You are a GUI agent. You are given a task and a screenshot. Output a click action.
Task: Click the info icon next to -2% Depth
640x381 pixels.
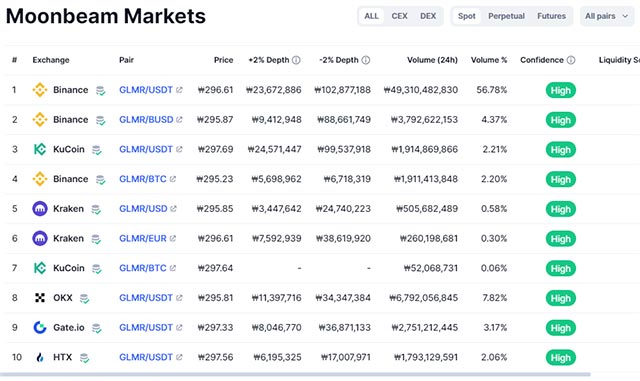[x=366, y=60]
